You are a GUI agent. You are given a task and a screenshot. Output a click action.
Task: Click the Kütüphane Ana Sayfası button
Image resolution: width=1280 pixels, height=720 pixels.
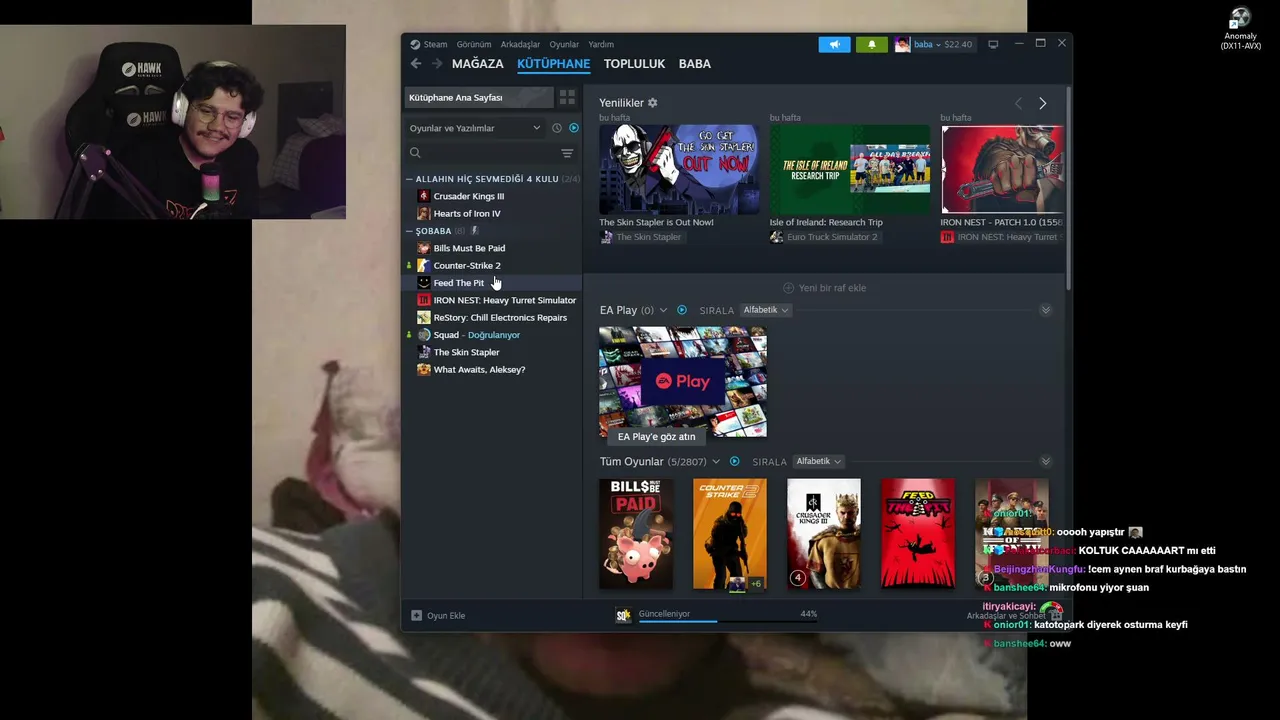click(x=479, y=97)
